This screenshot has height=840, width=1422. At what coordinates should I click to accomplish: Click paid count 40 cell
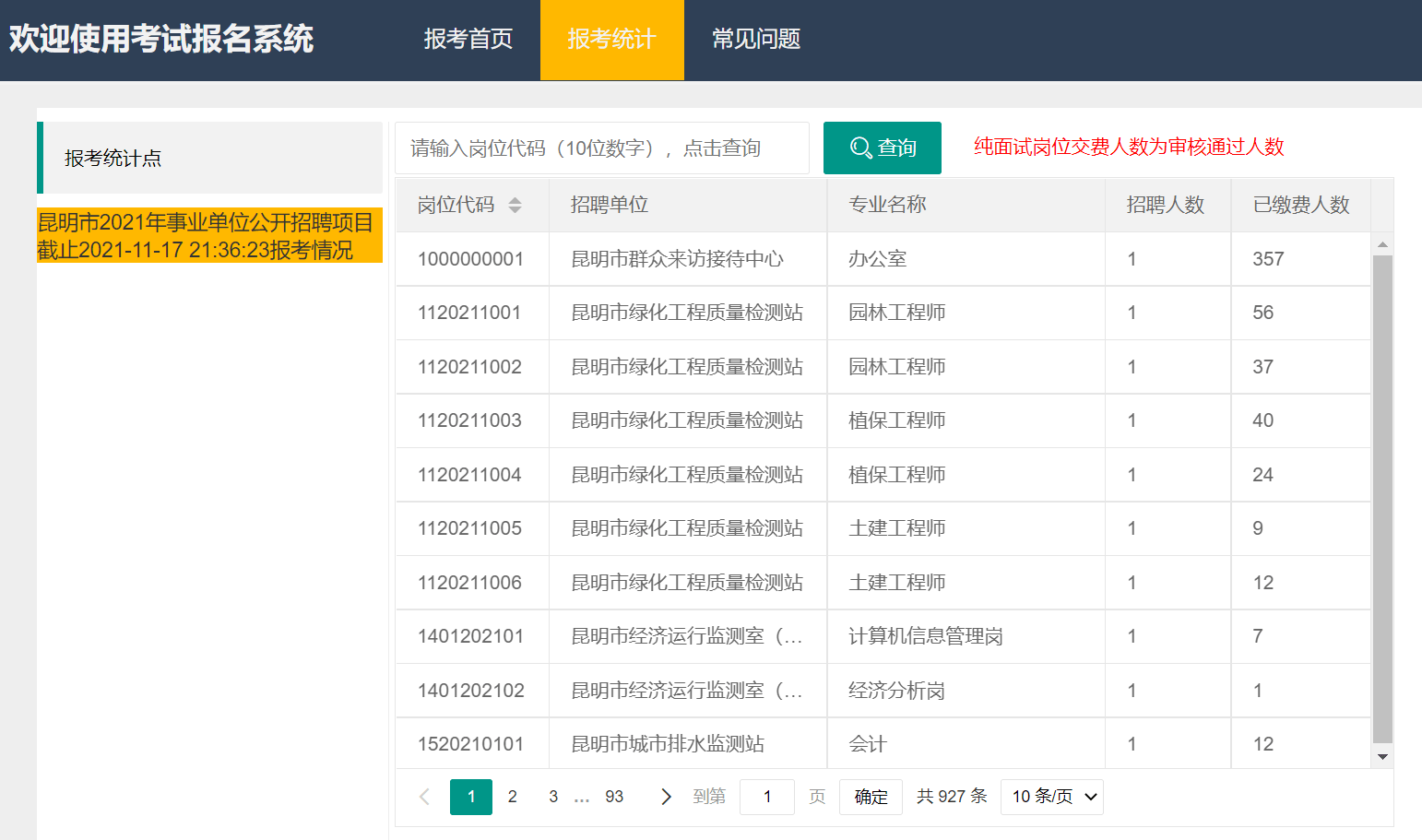pyautogui.click(x=1301, y=420)
